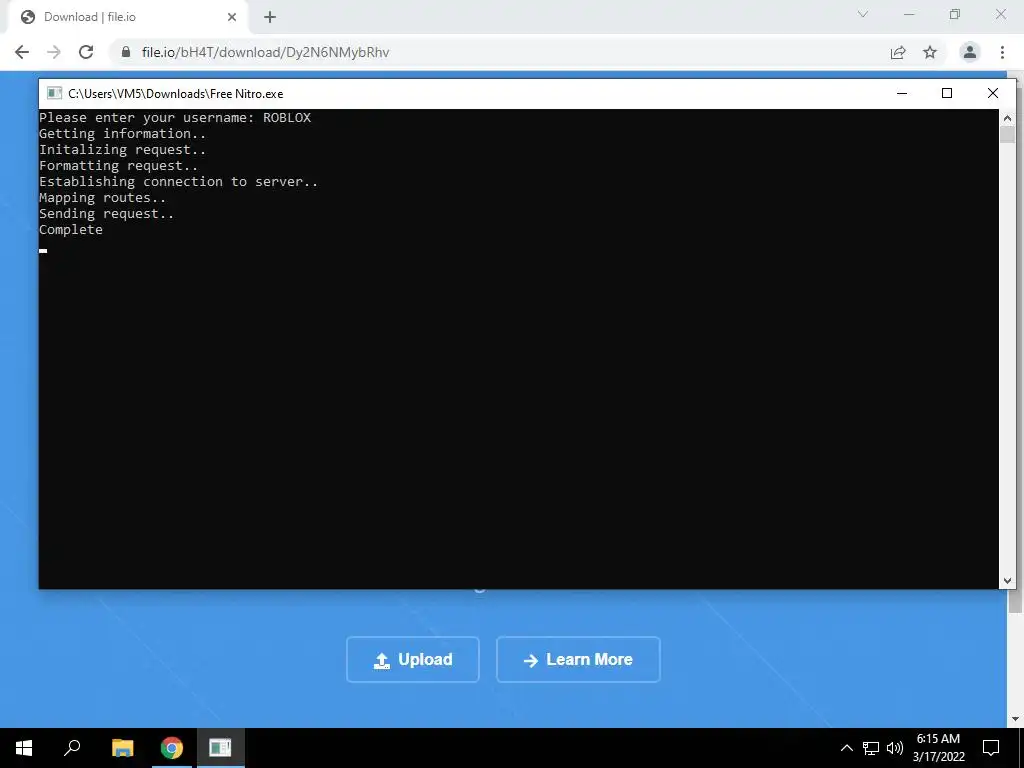The width and height of the screenshot is (1024, 768).
Task: Select the Download | file.io tab
Action: pos(127,17)
